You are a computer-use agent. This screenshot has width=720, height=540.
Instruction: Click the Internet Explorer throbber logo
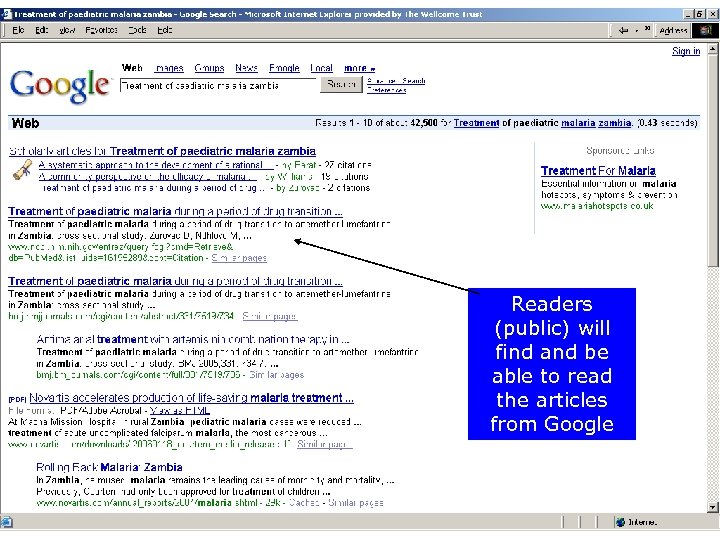pyautogui.click(x=705, y=30)
